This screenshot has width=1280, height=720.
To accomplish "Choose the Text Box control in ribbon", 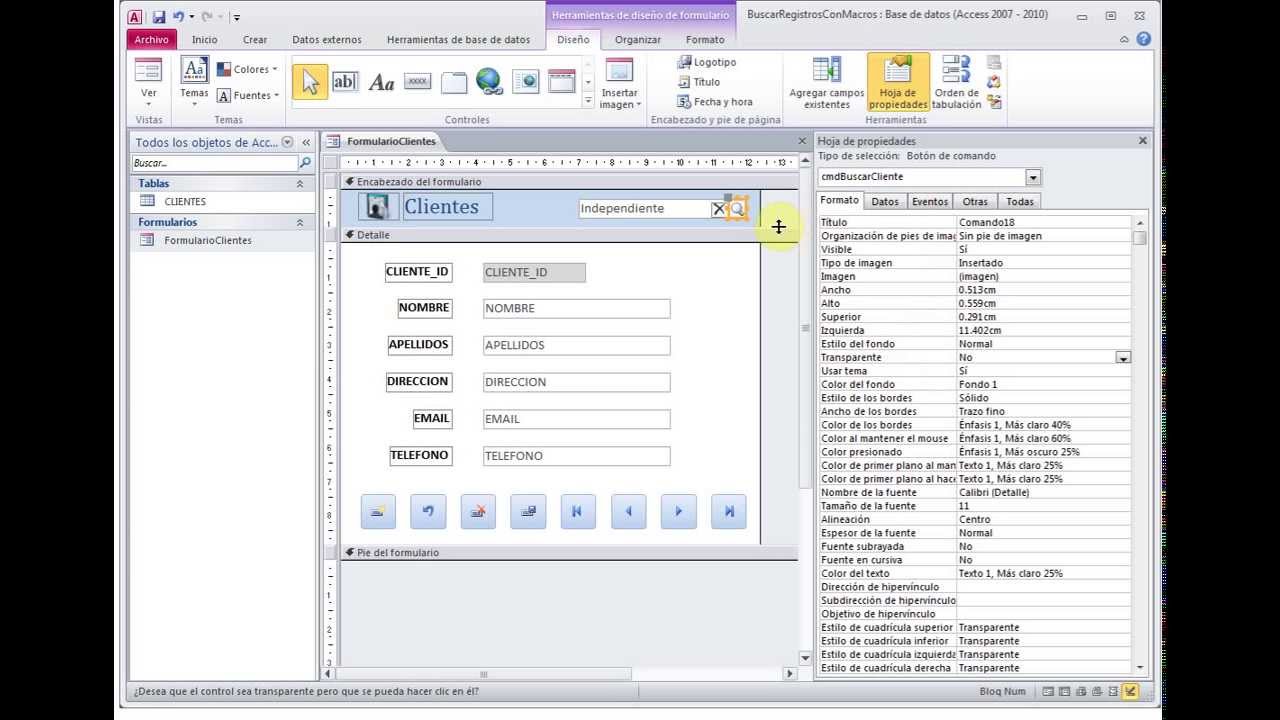I will pyautogui.click(x=344, y=82).
